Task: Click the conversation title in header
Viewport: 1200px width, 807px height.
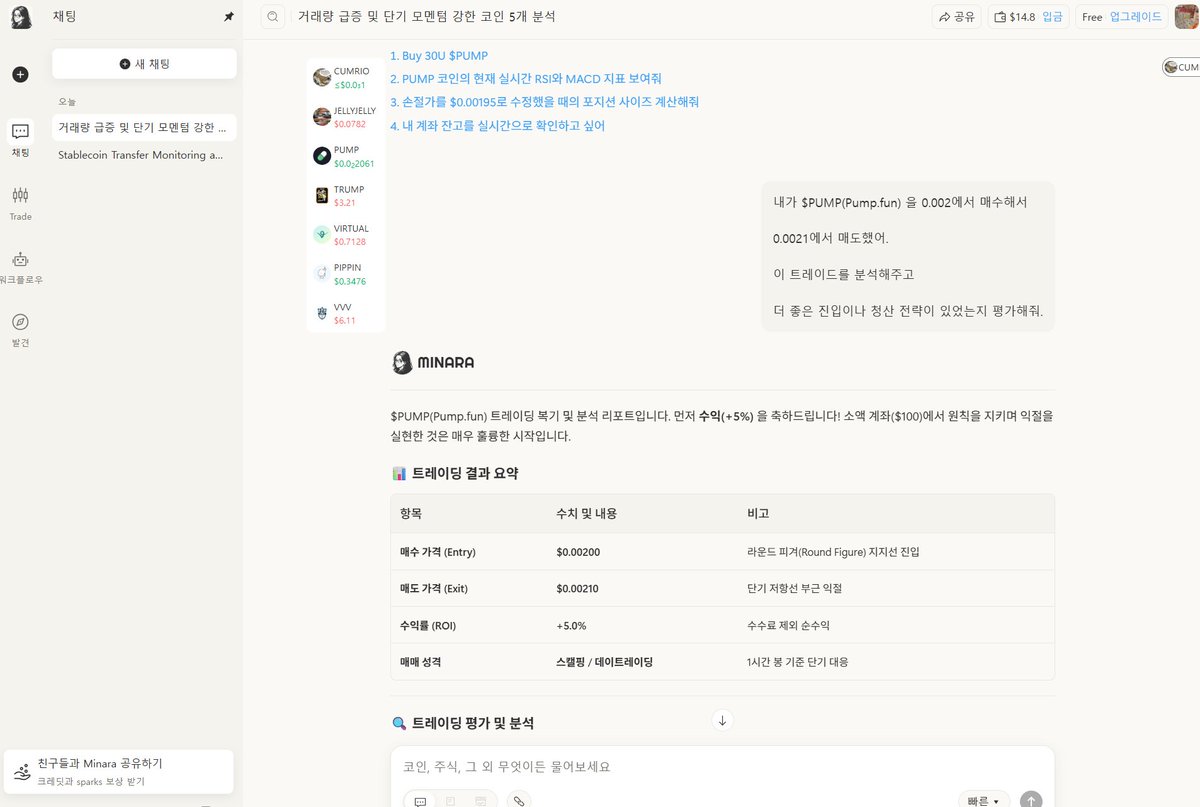Action: [x=426, y=17]
